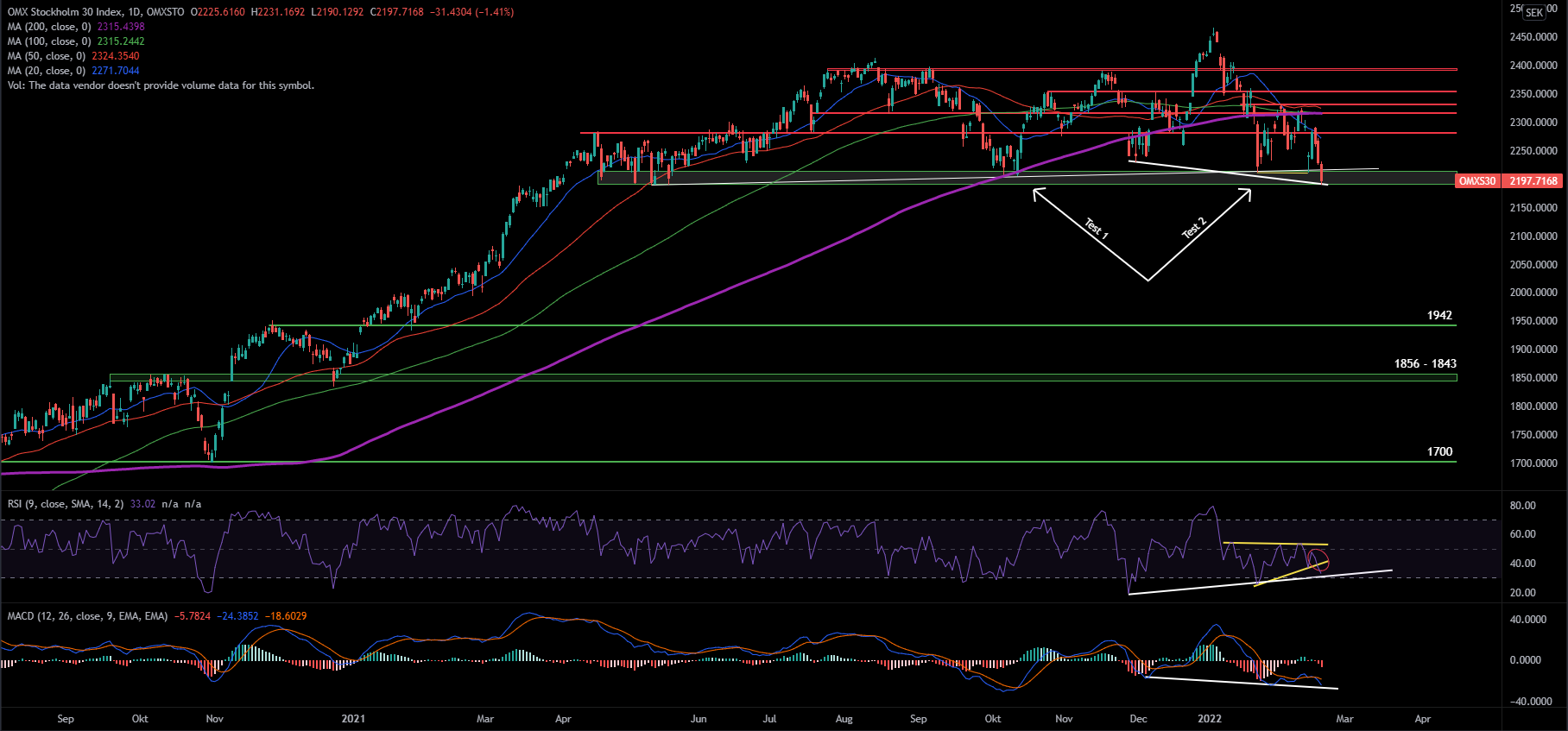1568x731 pixels.
Task: Click the 1700 support level label
Action: coord(1438,452)
